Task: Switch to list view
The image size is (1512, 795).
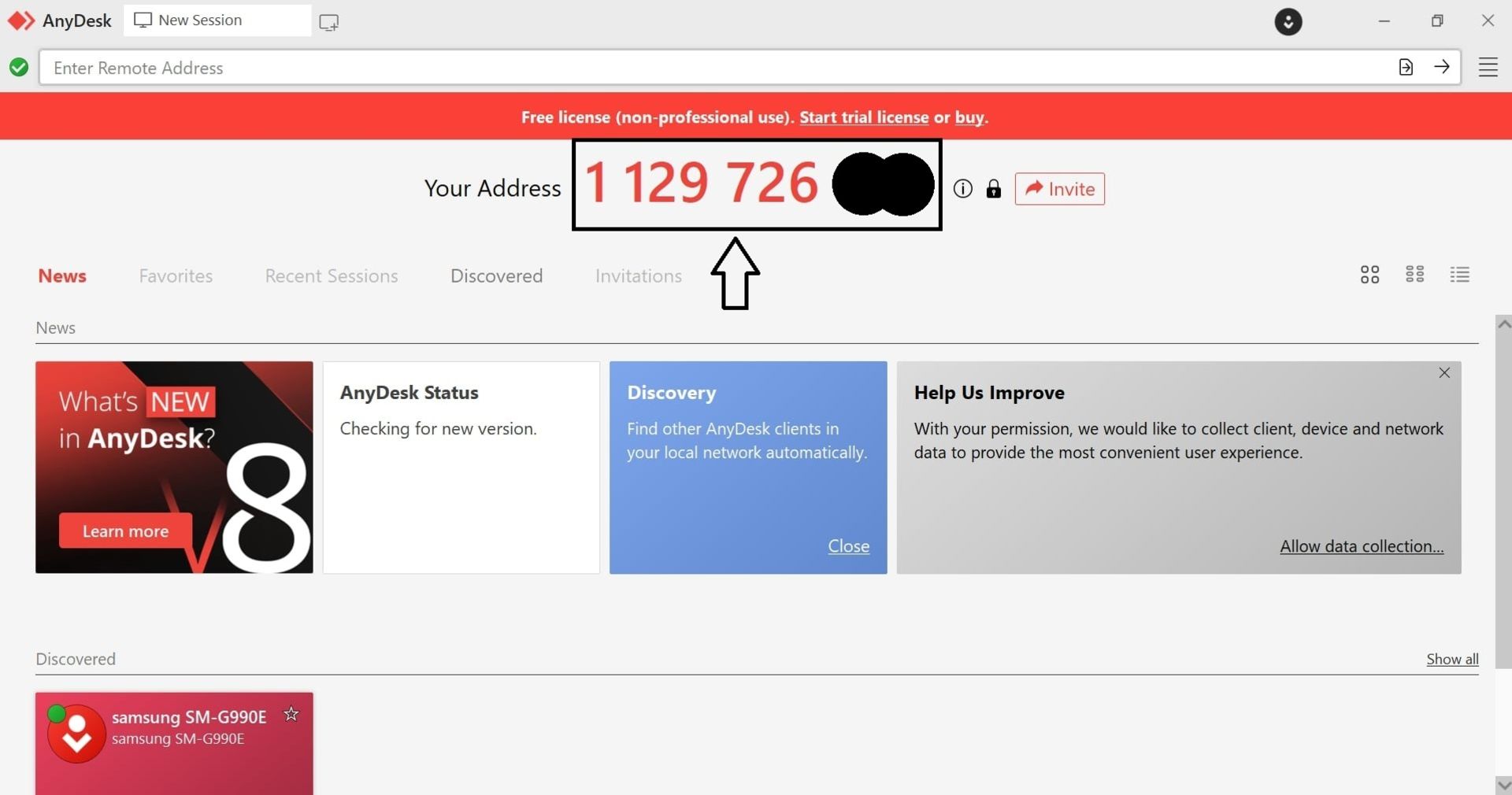Action: pos(1459,274)
